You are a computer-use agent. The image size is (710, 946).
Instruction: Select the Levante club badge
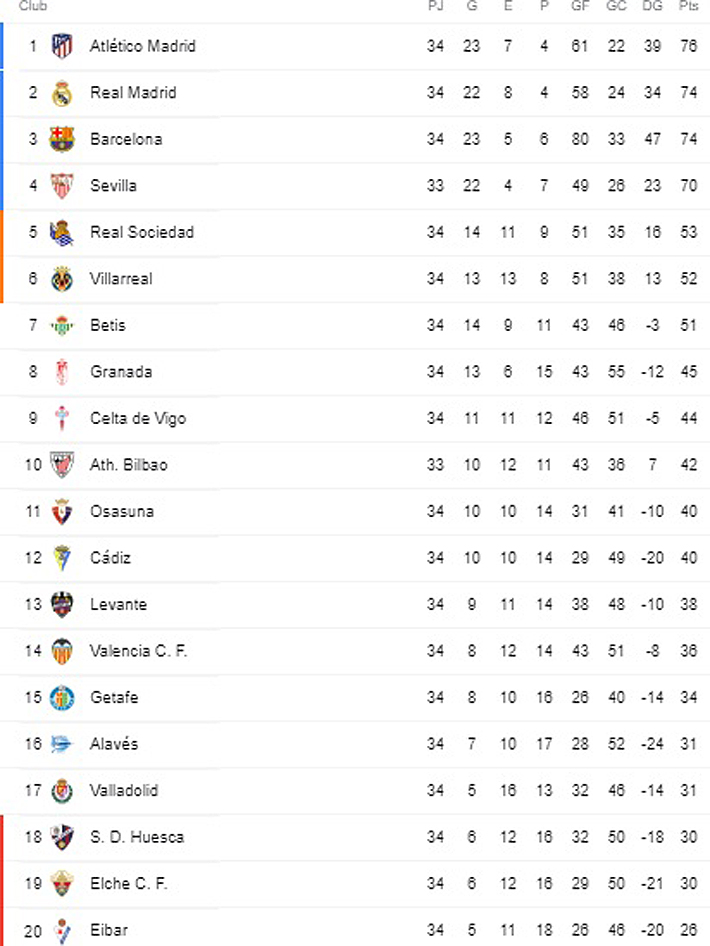[62, 605]
